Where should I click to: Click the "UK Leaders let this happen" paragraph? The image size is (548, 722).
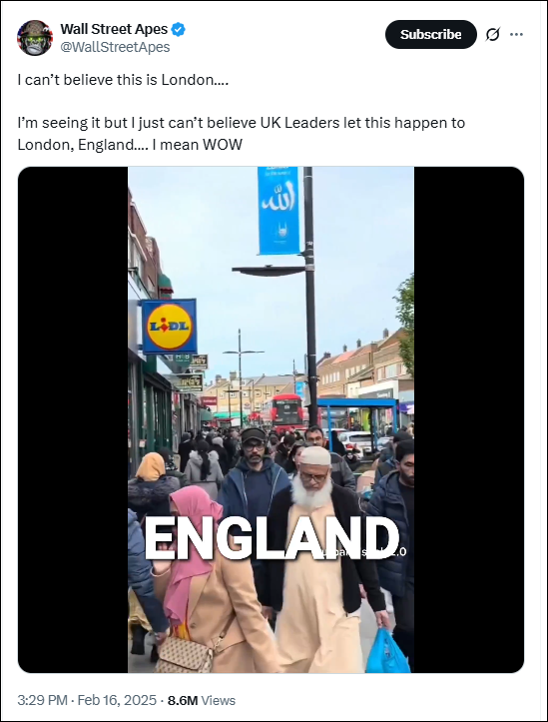click(x=241, y=134)
